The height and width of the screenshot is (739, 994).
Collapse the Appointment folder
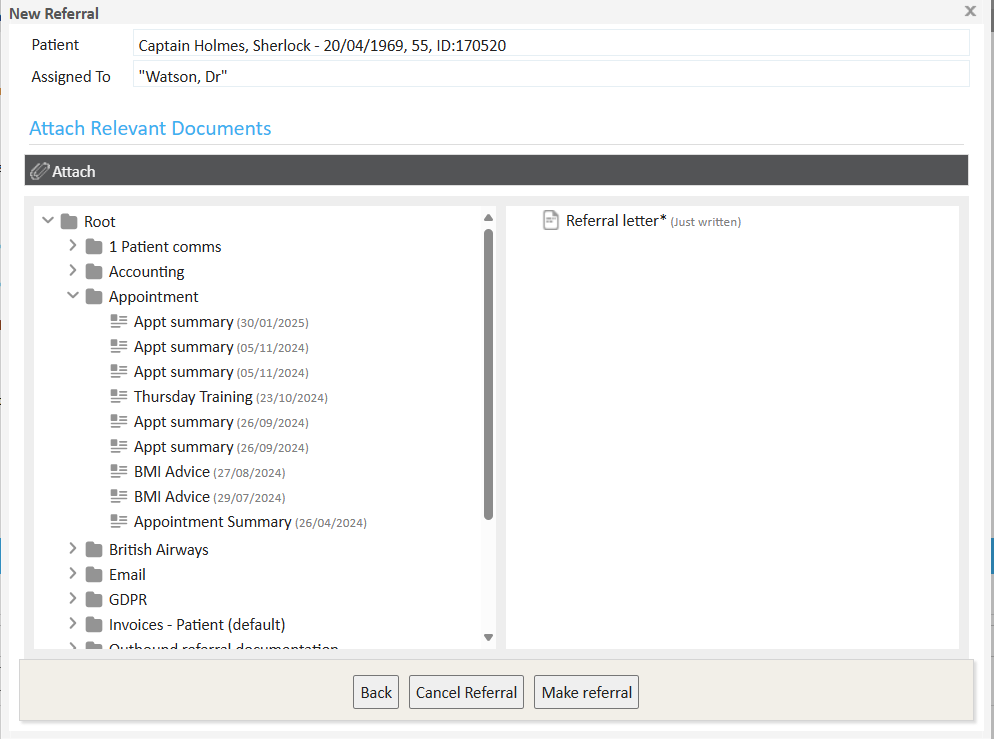point(73,296)
